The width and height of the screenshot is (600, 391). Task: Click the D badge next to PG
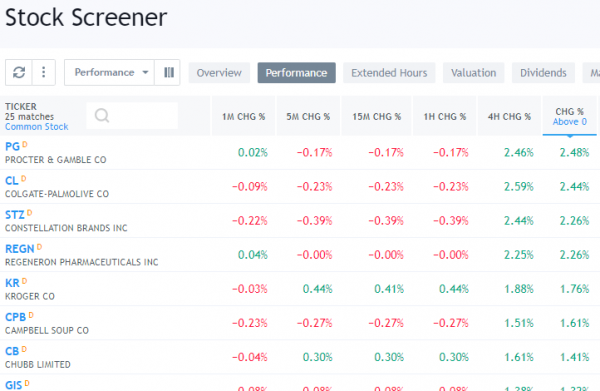[25, 145]
